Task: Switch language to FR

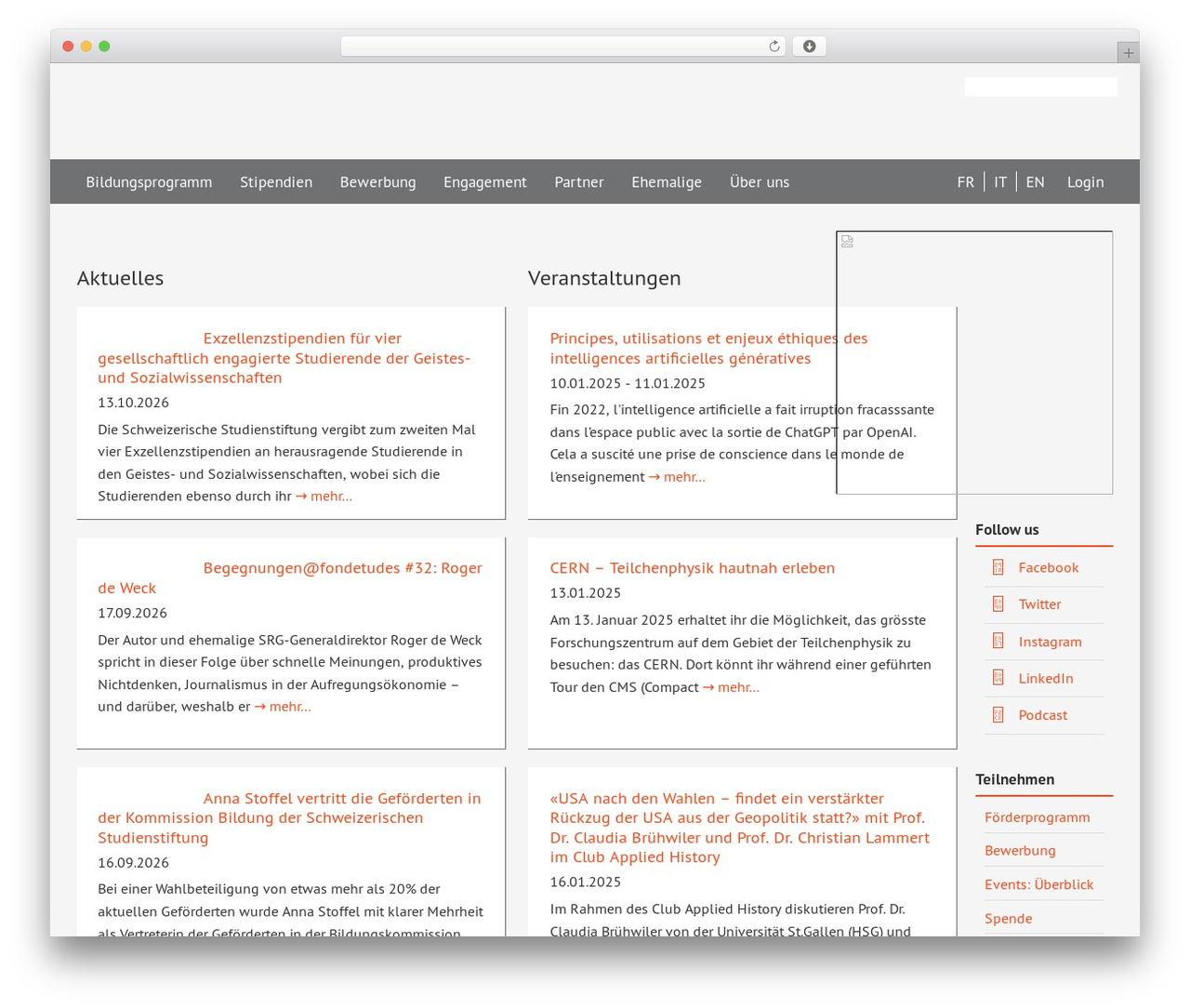Action: (966, 182)
